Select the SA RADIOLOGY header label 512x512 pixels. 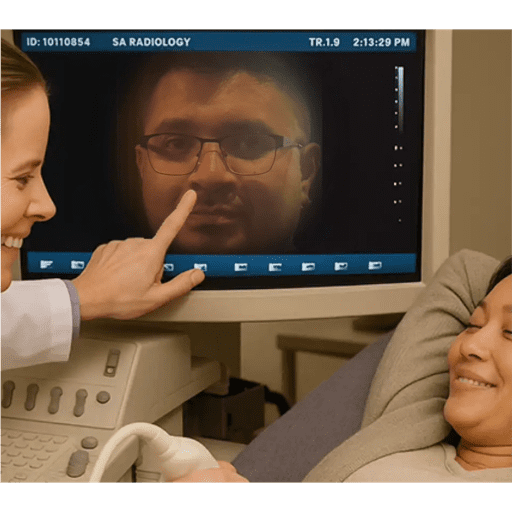[x=151, y=42]
